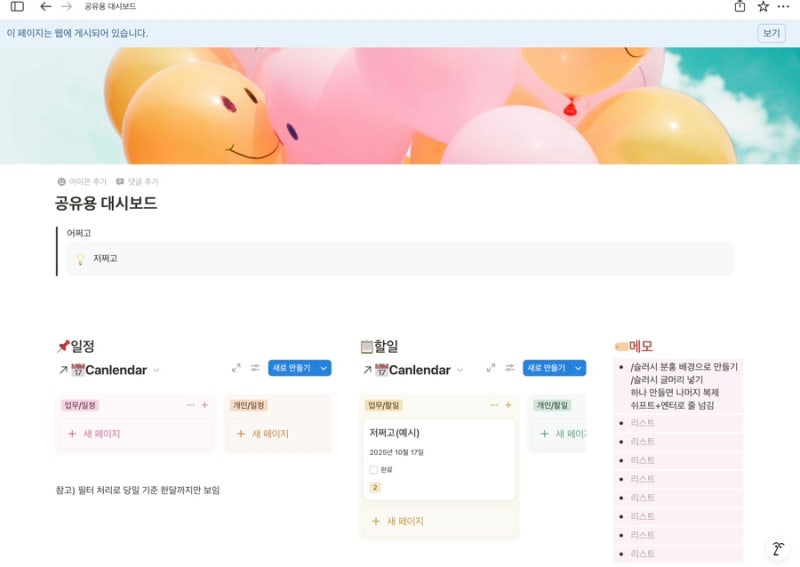The image size is (800, 567).
Task: Click 아이콘 추가 above the title
Action: (x=82, y=182)
